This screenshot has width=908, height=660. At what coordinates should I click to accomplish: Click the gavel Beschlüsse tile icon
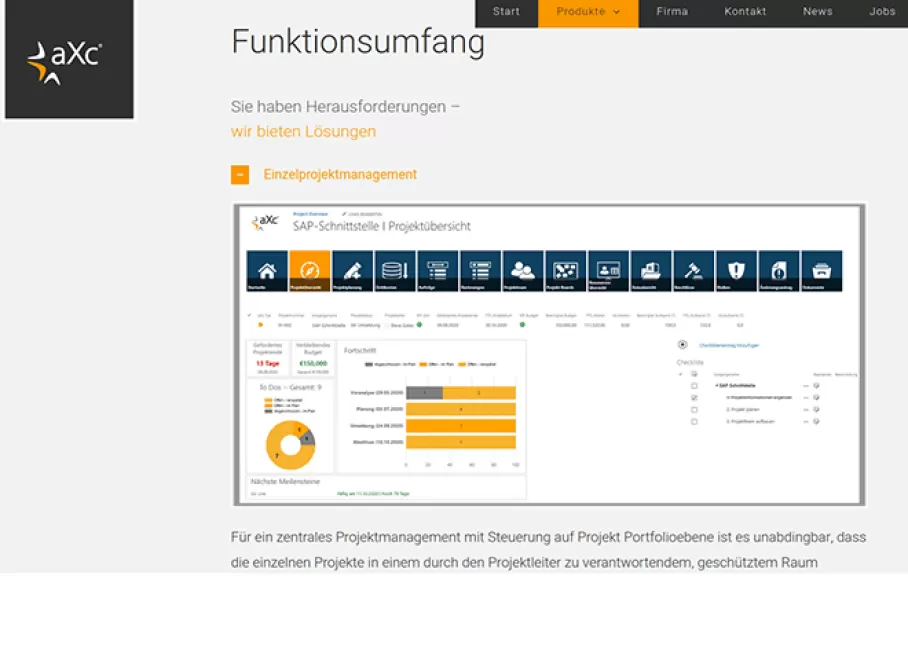point(693,271)
